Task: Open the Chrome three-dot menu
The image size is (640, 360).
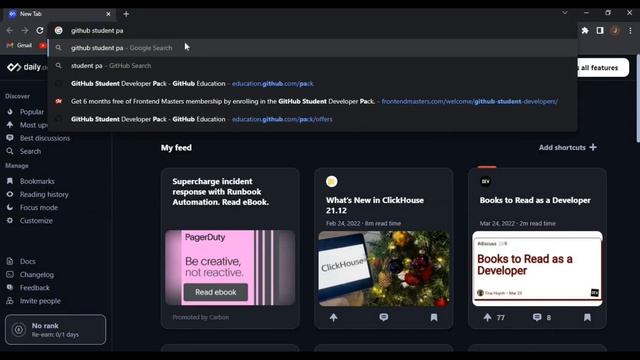Action: (630, 31)
